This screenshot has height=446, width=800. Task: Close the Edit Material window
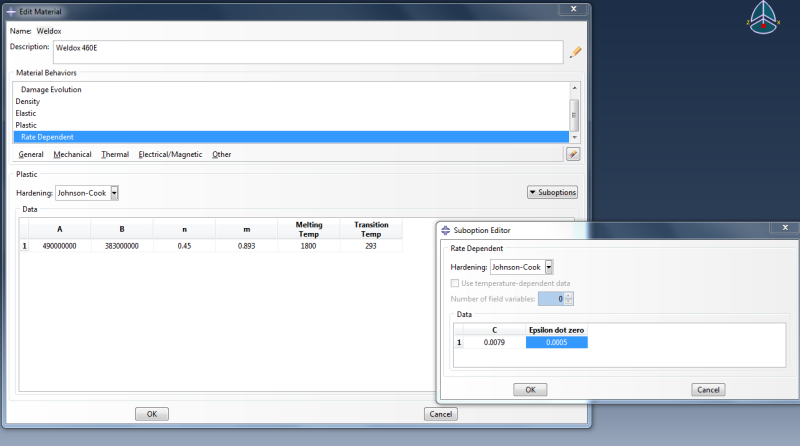click(x=573, y=9)
